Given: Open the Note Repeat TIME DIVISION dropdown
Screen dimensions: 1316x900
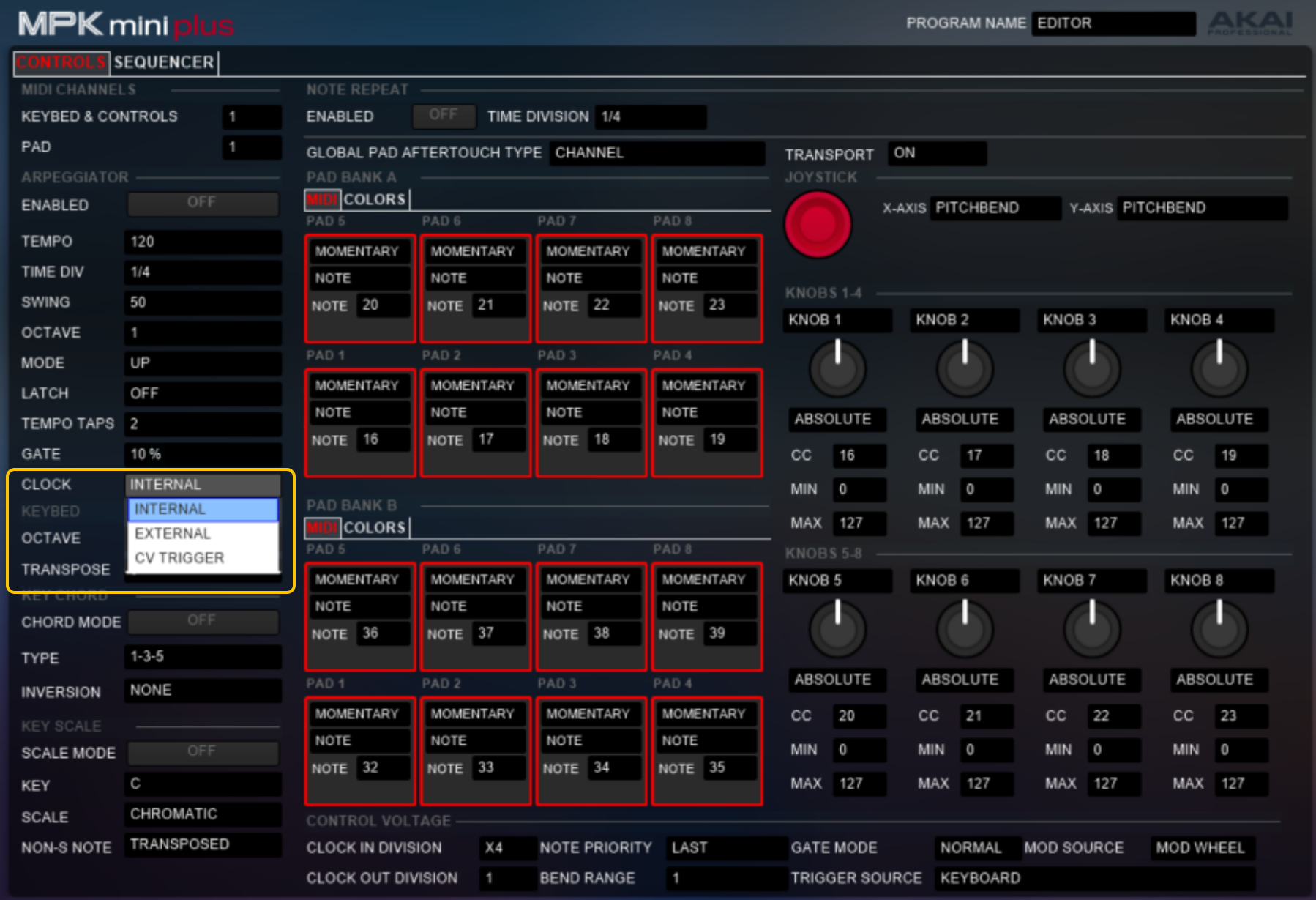Looking at the screenshot, I should click(x=651, y=116).
